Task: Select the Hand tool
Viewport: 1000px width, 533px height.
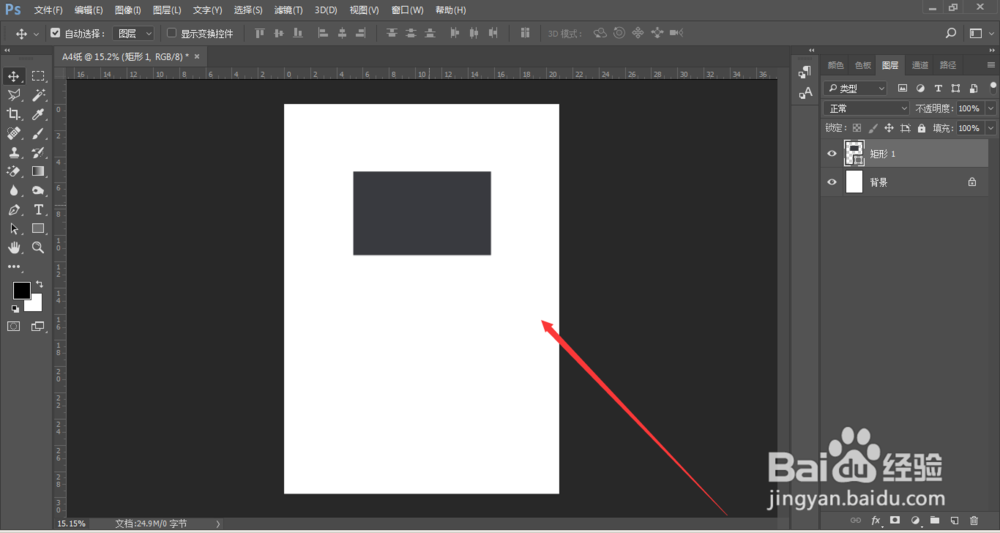Action: click(13, 247)
